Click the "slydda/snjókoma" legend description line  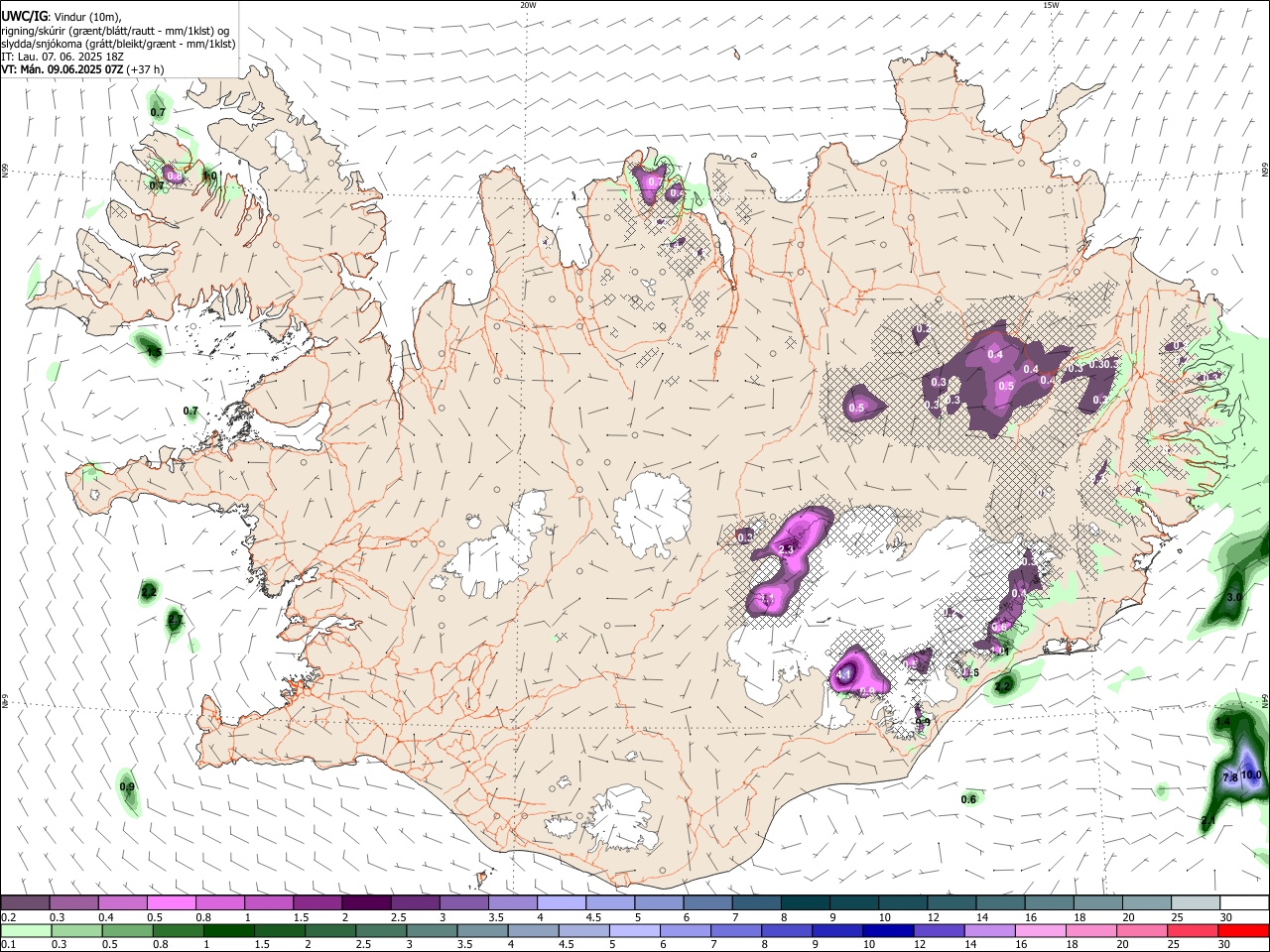tap(118, 43)
